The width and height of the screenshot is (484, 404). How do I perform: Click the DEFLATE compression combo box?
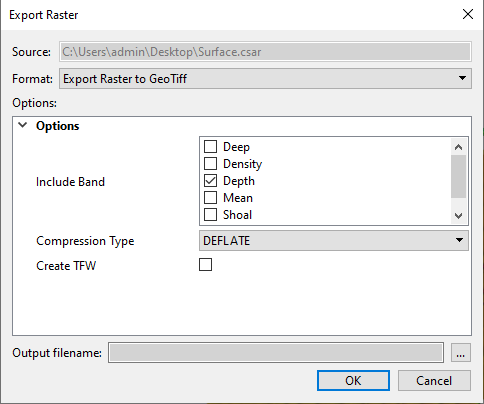[x=334, y=241]
